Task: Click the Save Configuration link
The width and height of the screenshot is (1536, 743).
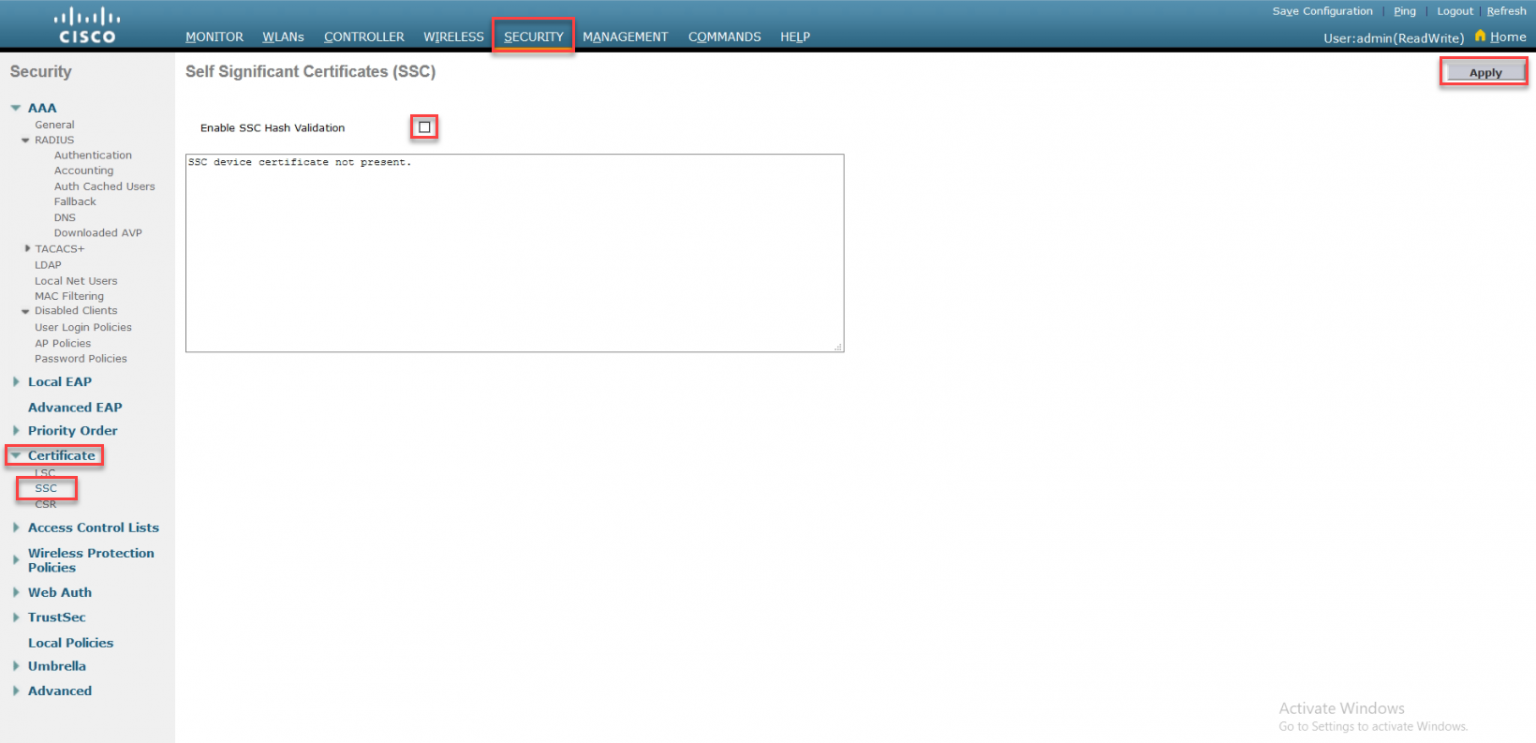Action: 1322,11
